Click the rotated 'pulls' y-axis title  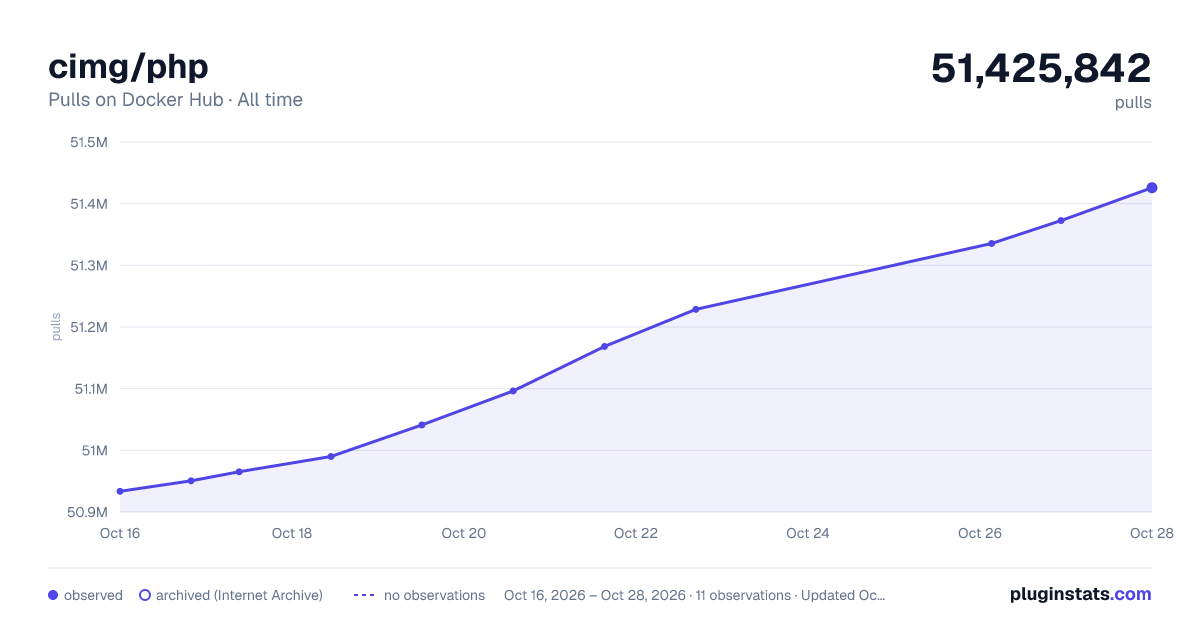click(56, 327)
